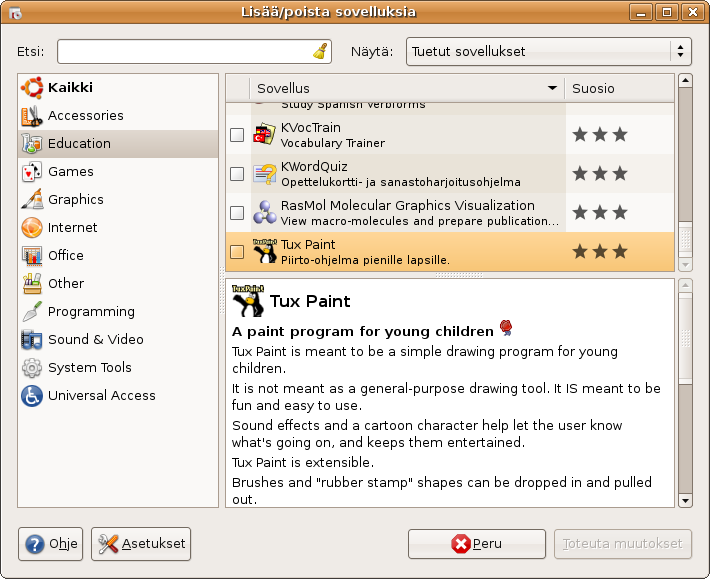Viewport: 710px width, 579px height.
Task: Select the Sound & Video category
Action: pos(118,340)
